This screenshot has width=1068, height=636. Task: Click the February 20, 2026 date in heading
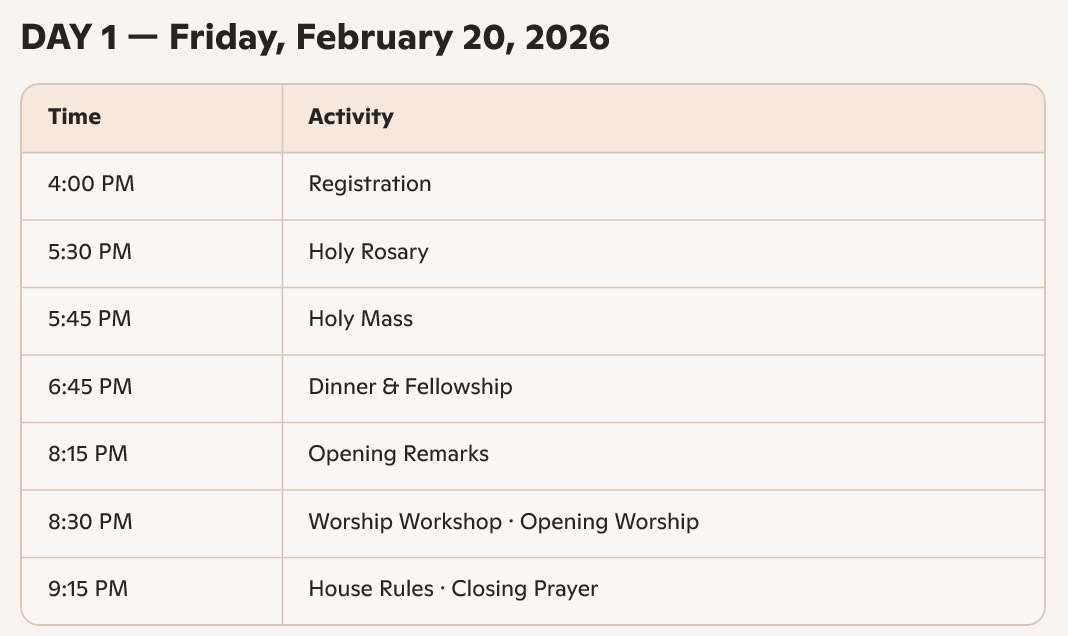[x=452, y=38]
